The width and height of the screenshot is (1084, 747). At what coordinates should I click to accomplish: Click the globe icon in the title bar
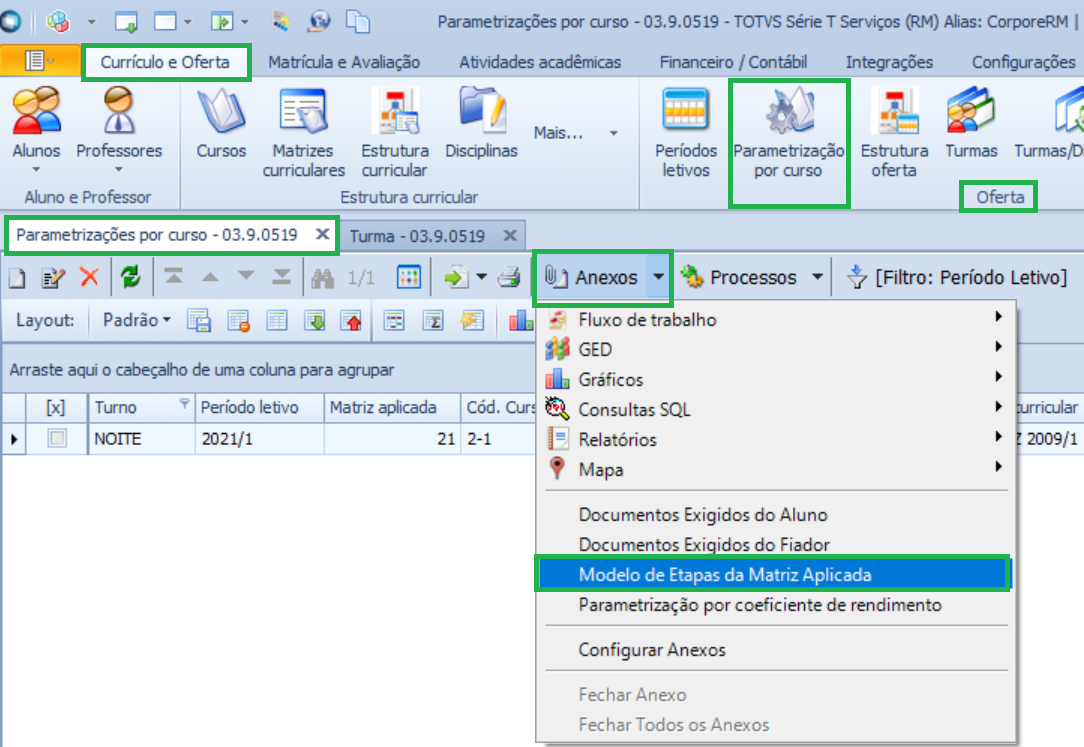click(x=319, y=21)
